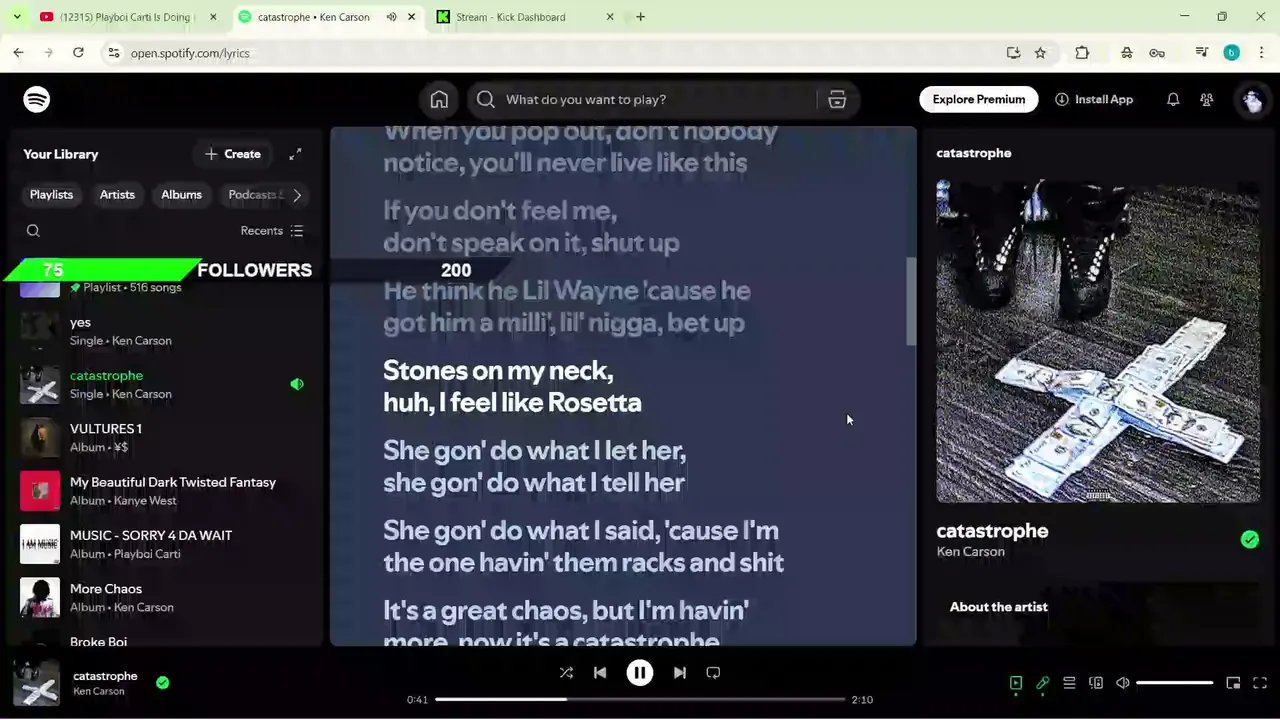The image size is (1280, 720).
Task: Expand Your Library to full view
Action: (295, 154)
